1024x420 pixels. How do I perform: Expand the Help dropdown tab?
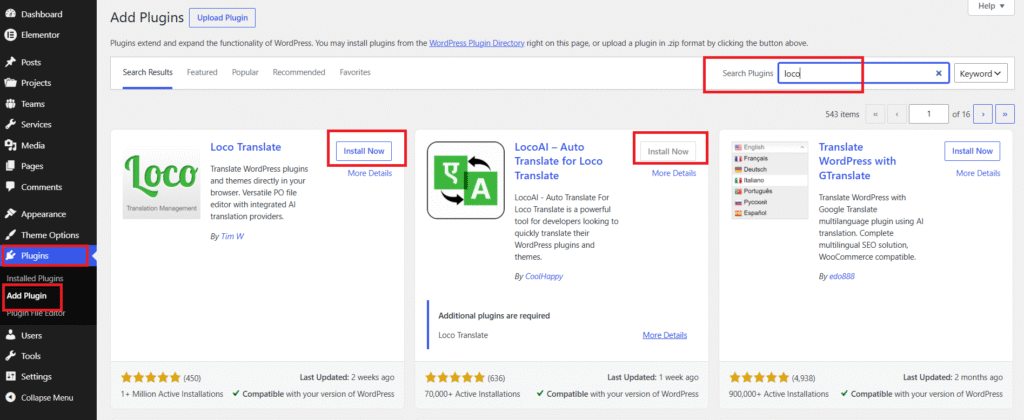(x=990, y=6)
